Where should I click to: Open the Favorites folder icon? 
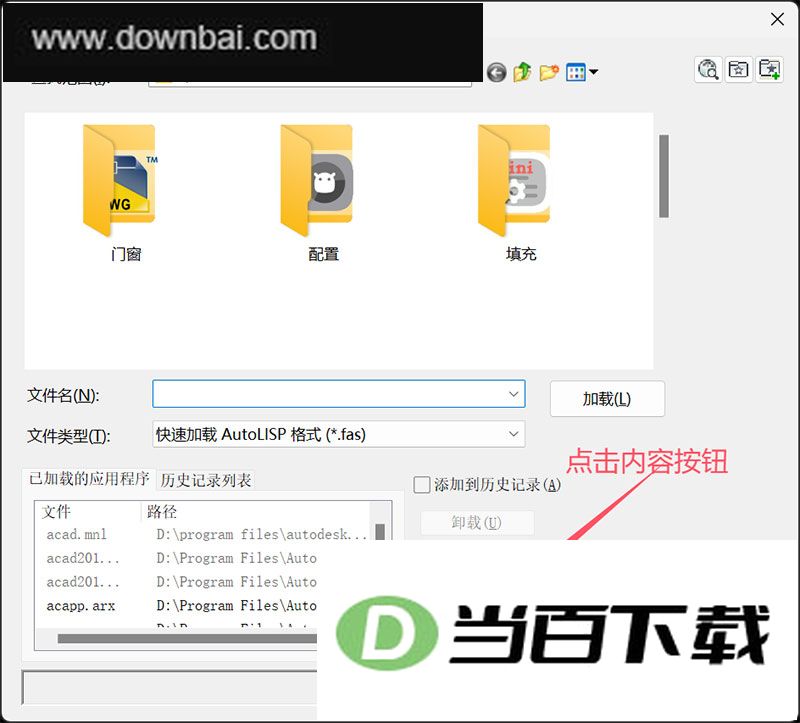738,69
